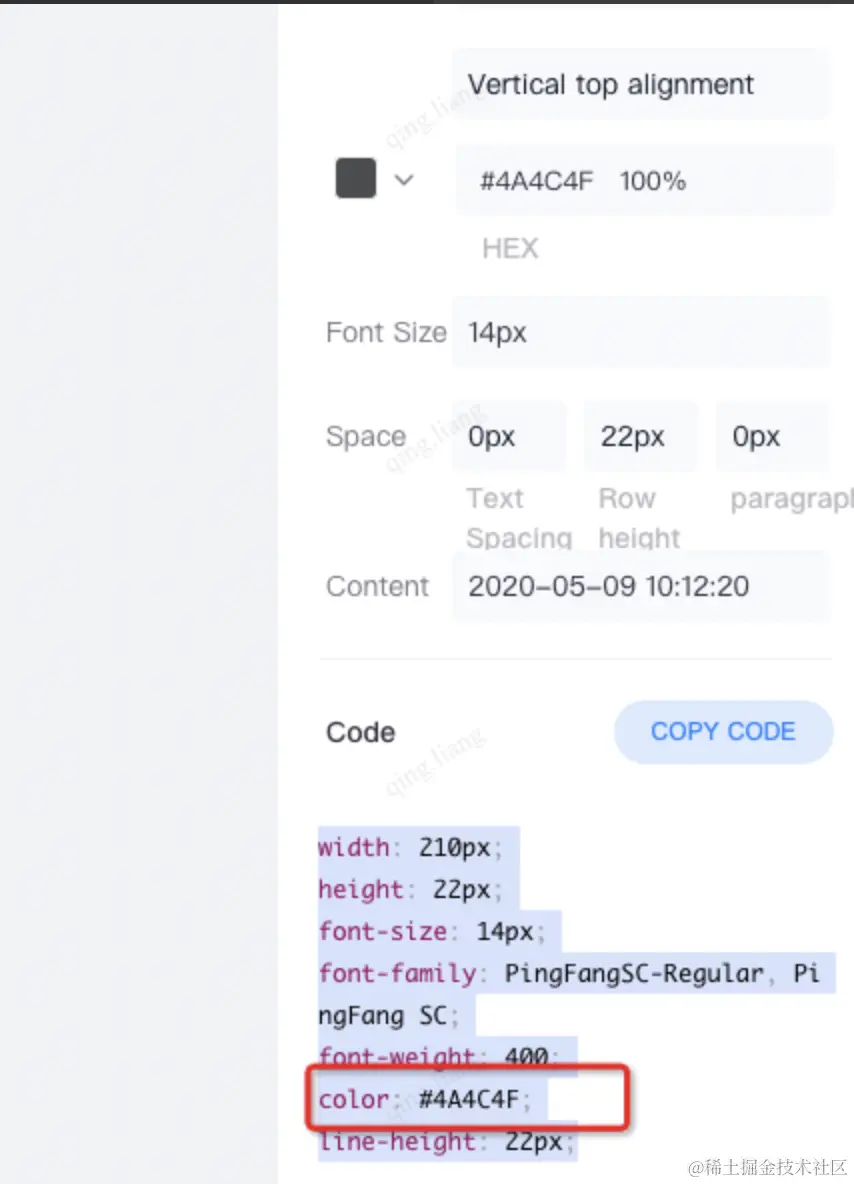Select the #4A4C4F 100% hex color field
The width and height of the screenshot is (854, 1184).
[644, 181]
